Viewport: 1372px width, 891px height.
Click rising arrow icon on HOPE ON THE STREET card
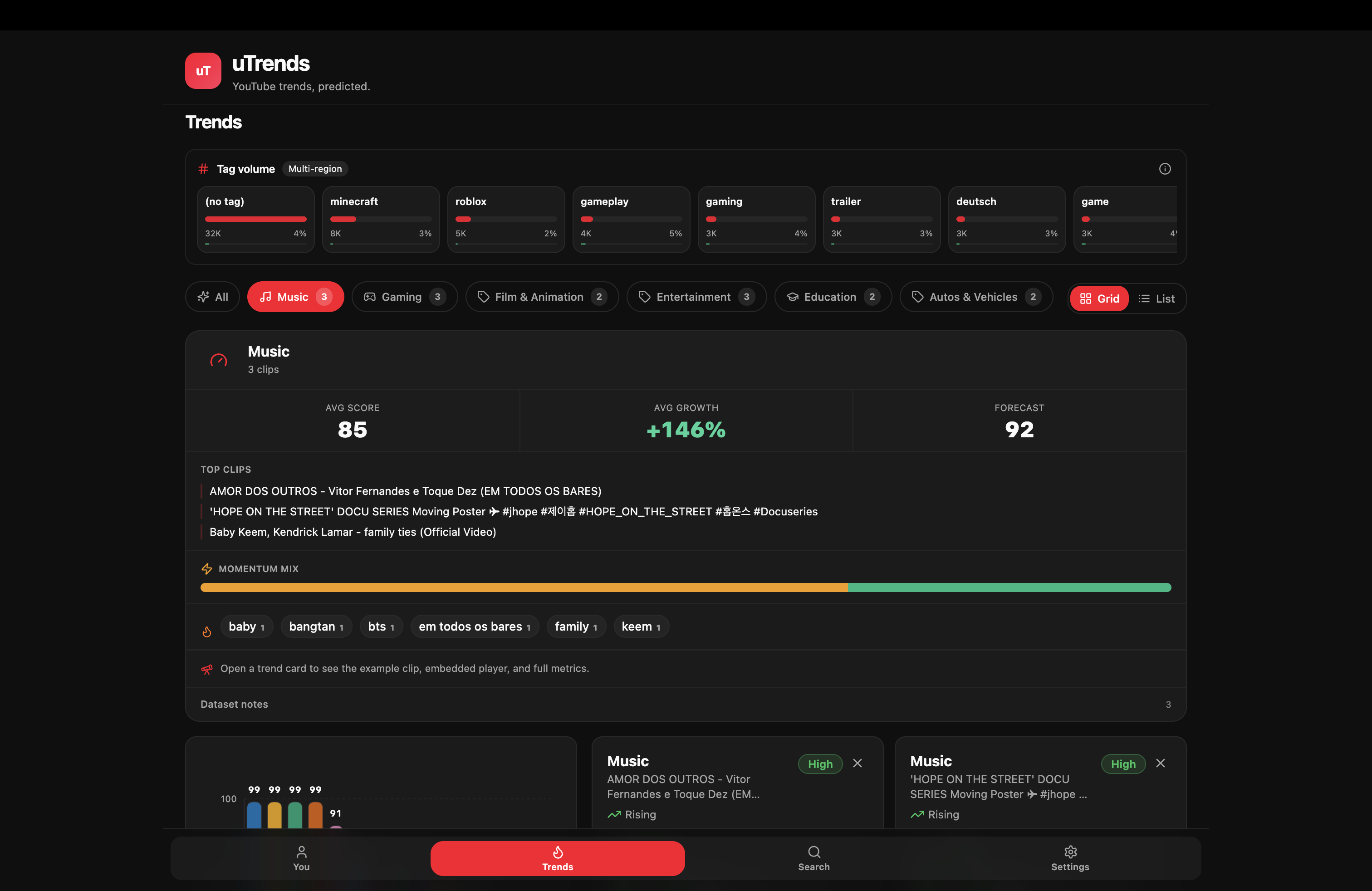(917, 814)
